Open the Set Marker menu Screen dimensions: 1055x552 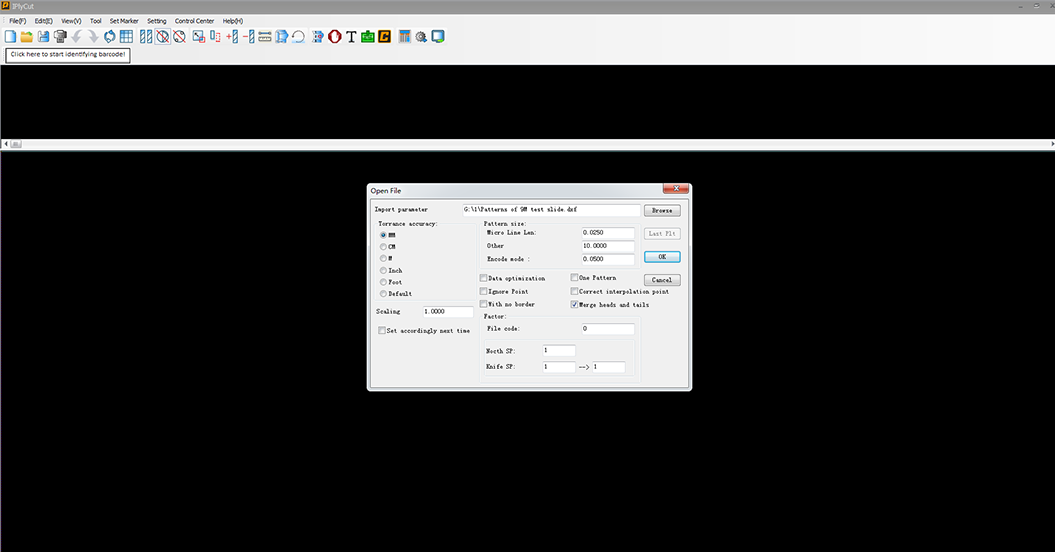pos(124,20)
